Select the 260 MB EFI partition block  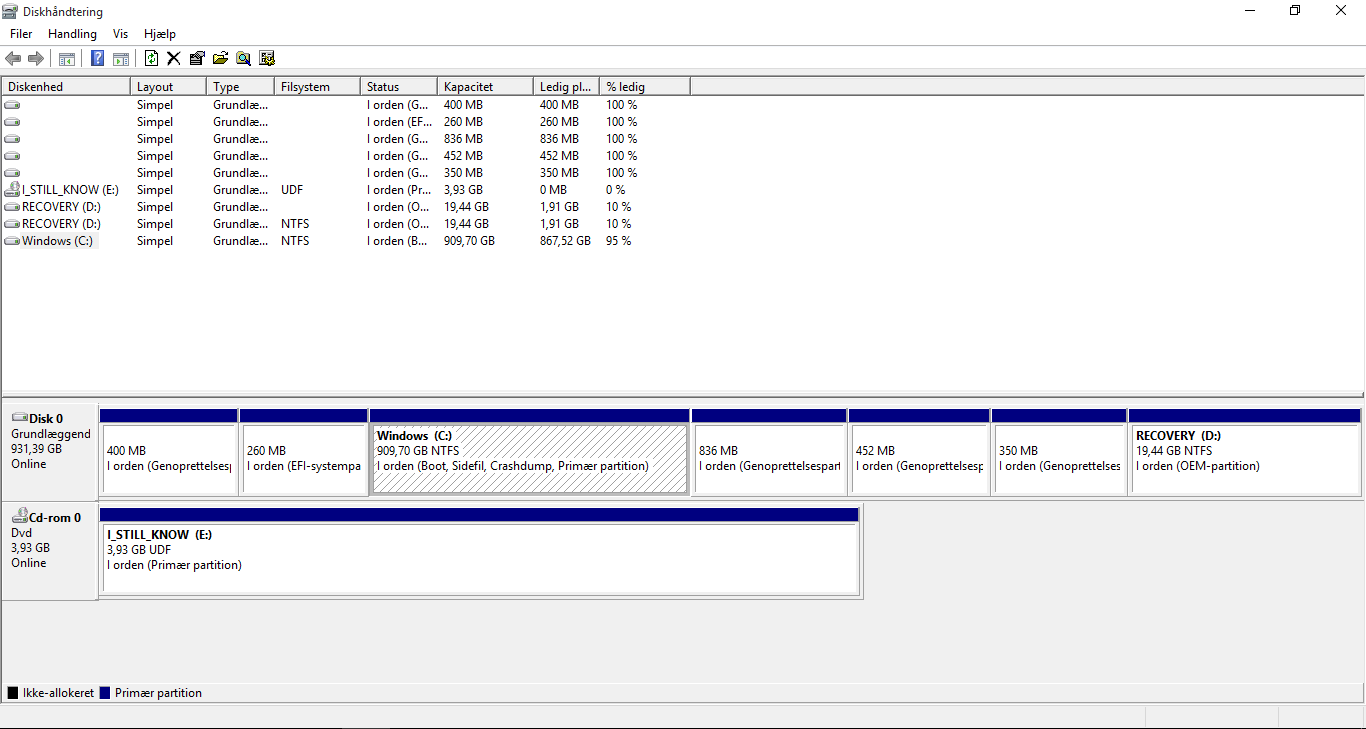click(304, 451)
